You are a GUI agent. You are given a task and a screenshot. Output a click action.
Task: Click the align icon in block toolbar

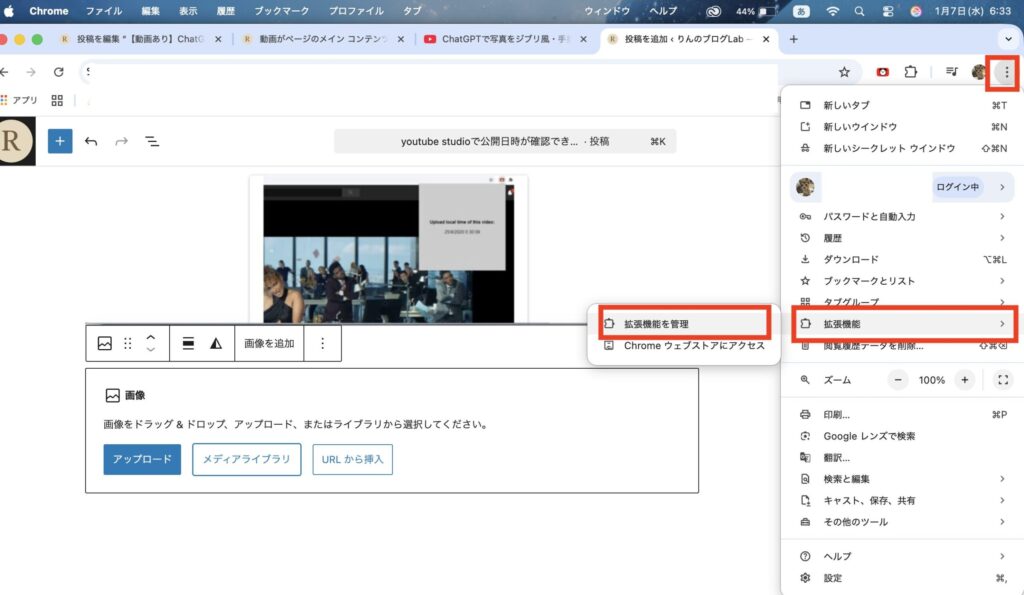click(188, 343)
